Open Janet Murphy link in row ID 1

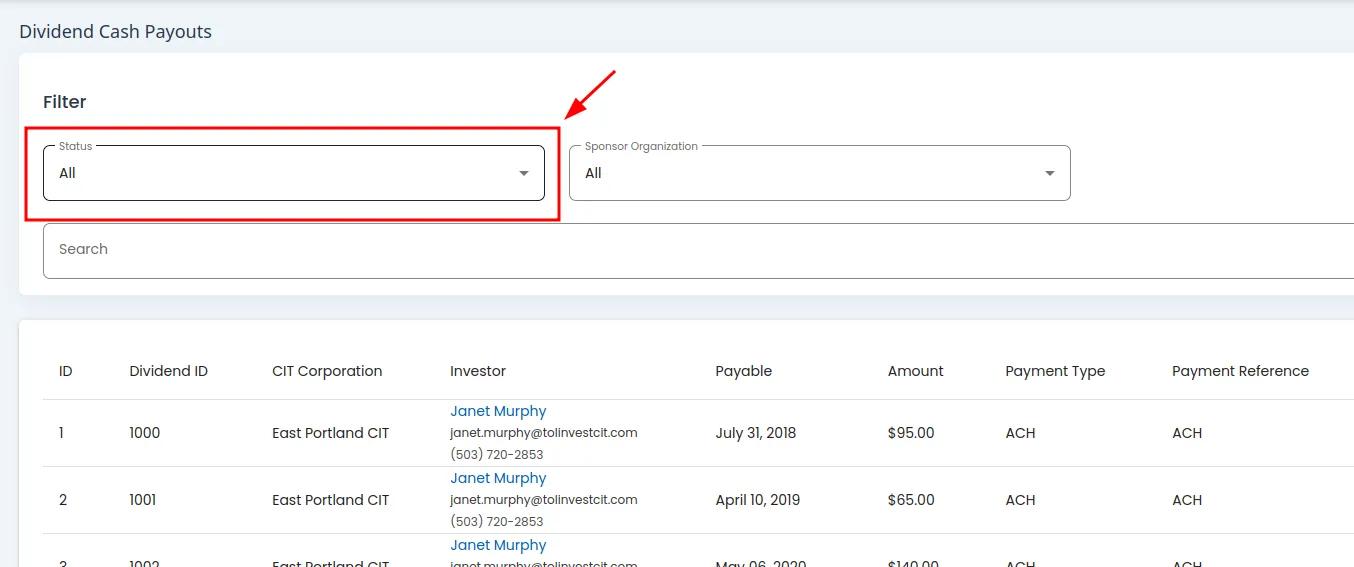pyautogui.click(x=498, y=411)
